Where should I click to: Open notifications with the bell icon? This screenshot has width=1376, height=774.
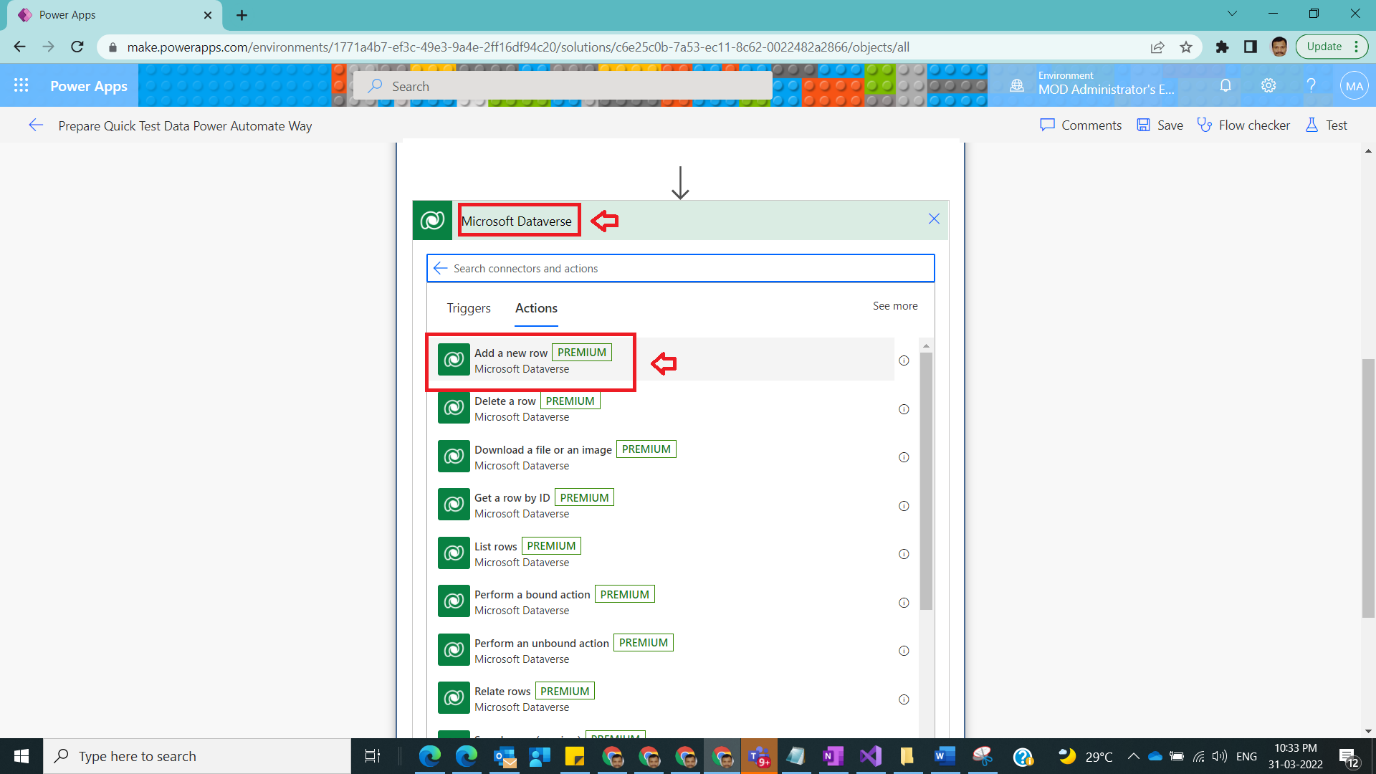click(1225, 86)
